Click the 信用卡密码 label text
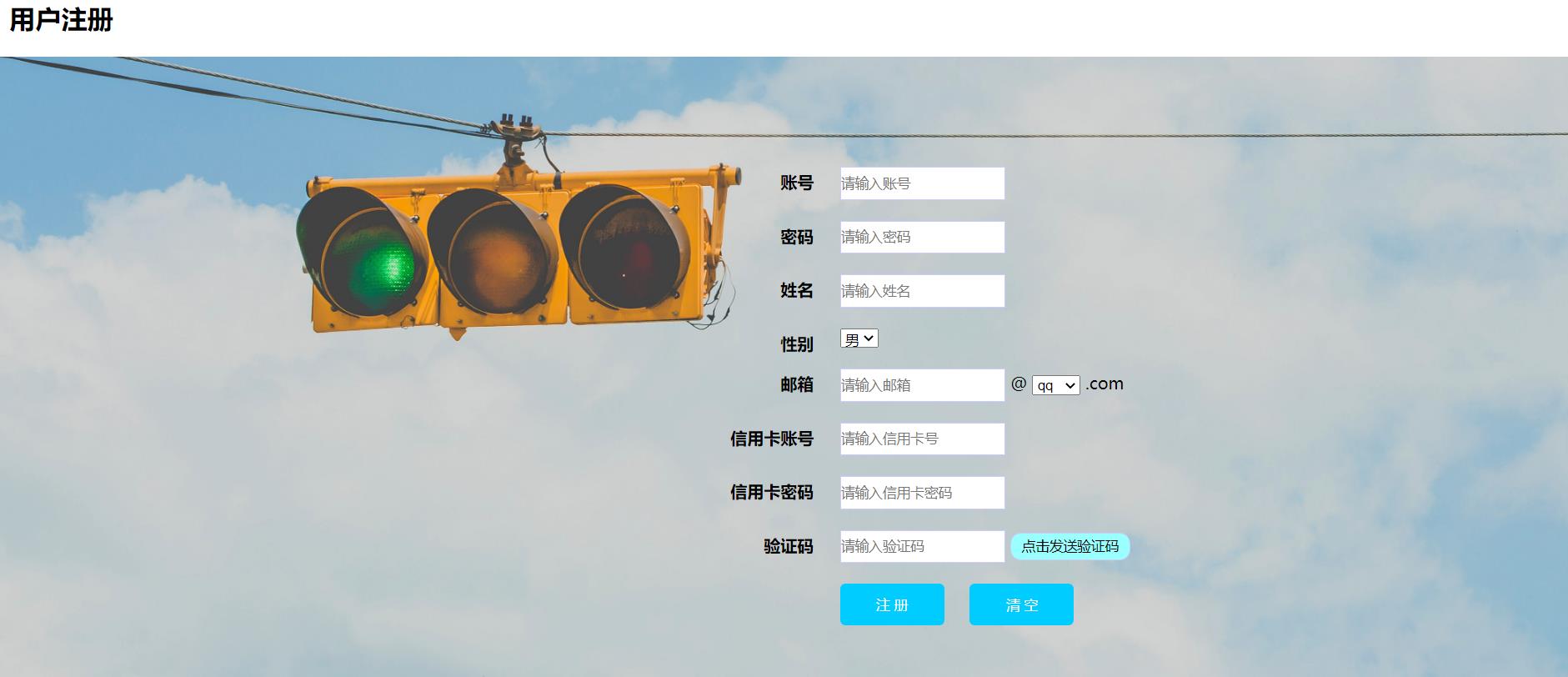 click(772, 492)
